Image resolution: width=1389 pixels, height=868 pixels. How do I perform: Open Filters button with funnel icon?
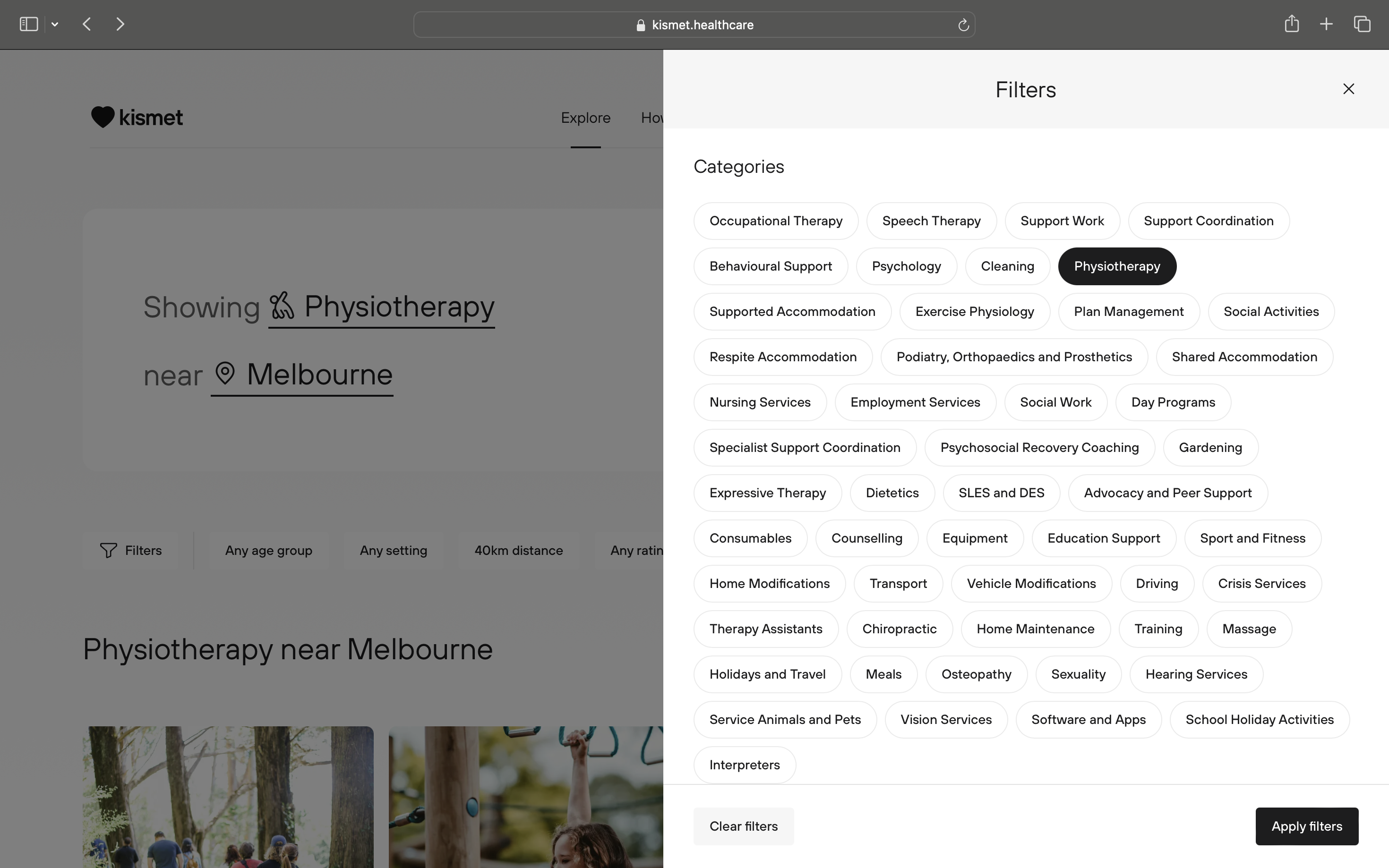131,551
